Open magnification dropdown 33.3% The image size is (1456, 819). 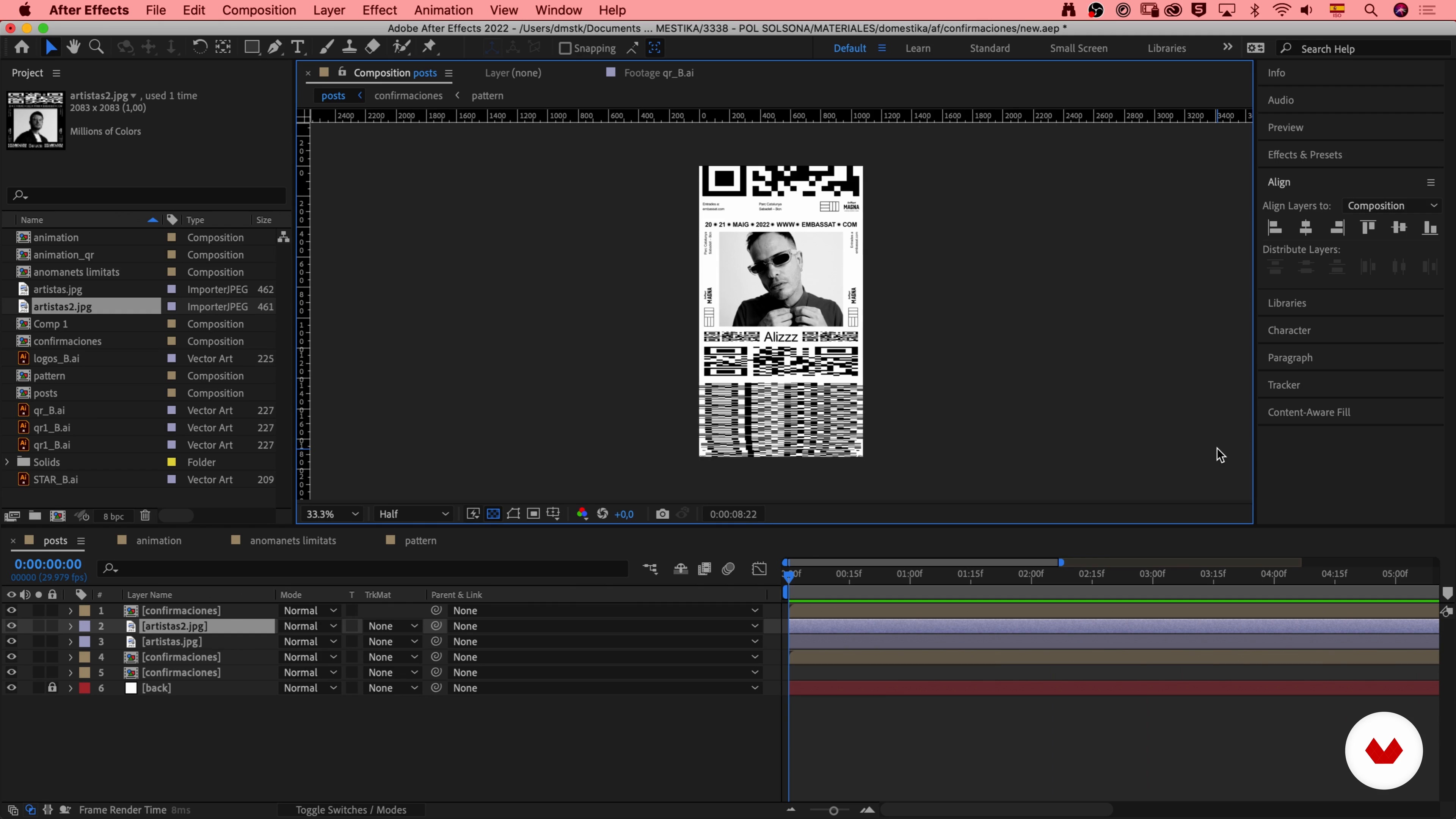[332, 514]
